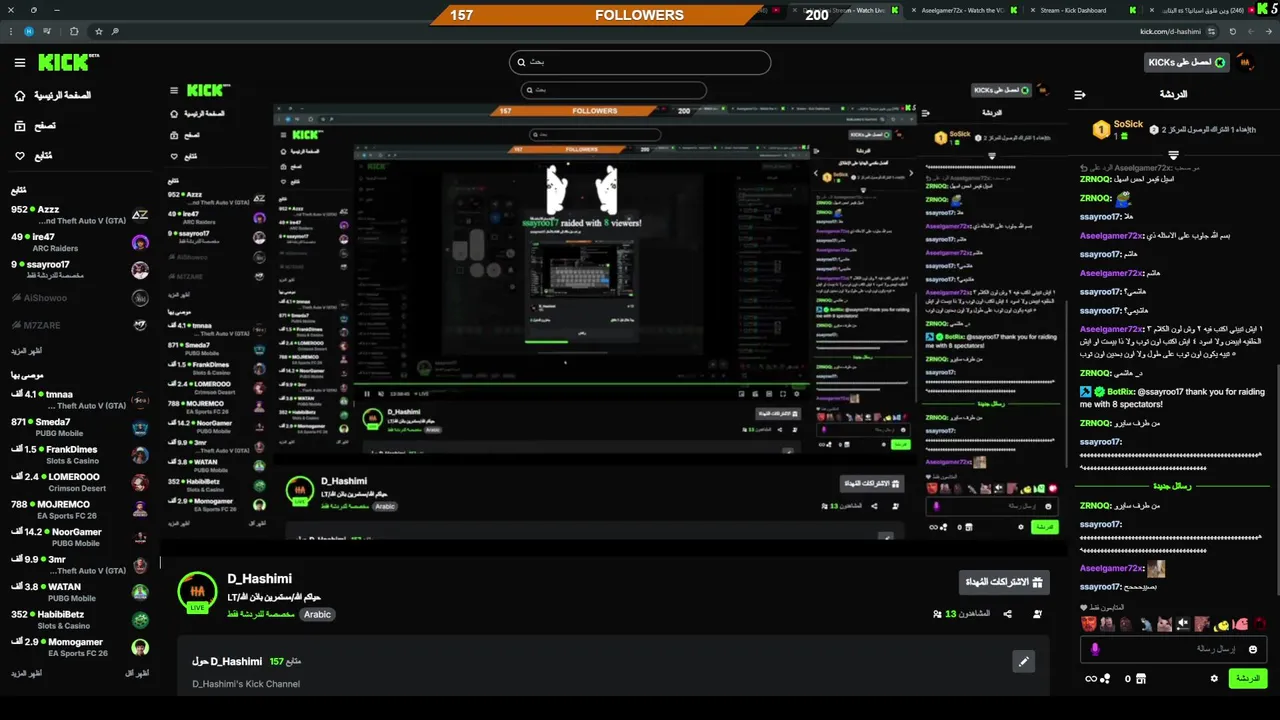Open MOJREMCO EA Sports FC 26 channel
The width and height of the screenshot is (1280, 720).
pyautogui.click(x=80, y=510)
